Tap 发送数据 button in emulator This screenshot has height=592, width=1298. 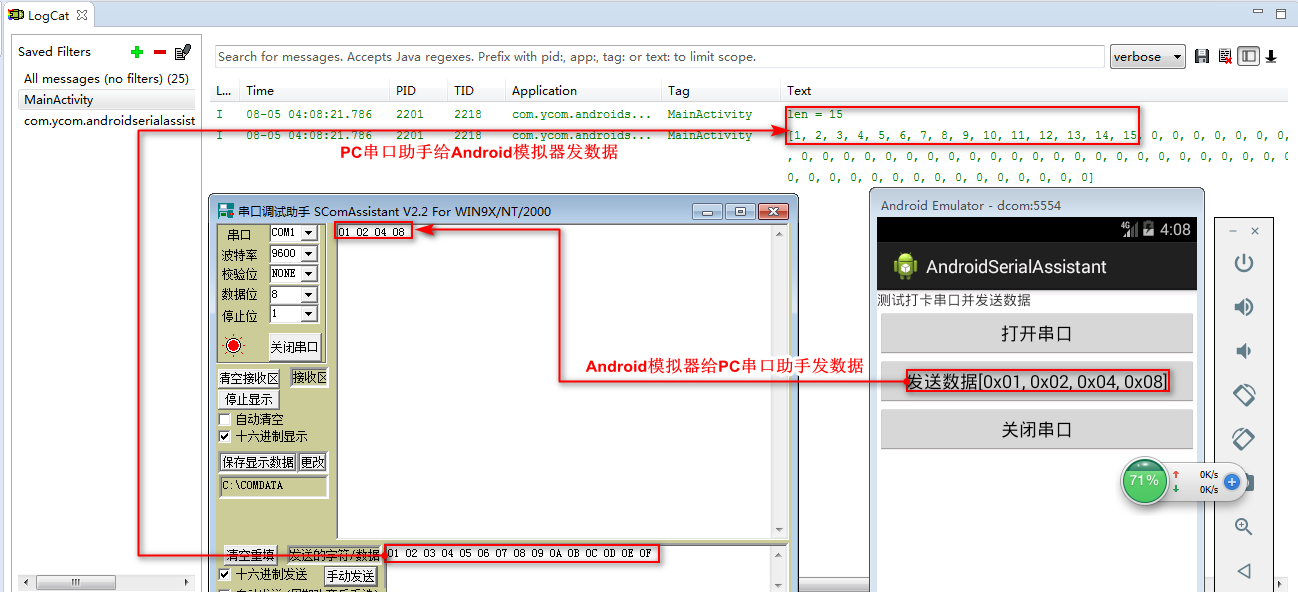(x=1036, y=382)
